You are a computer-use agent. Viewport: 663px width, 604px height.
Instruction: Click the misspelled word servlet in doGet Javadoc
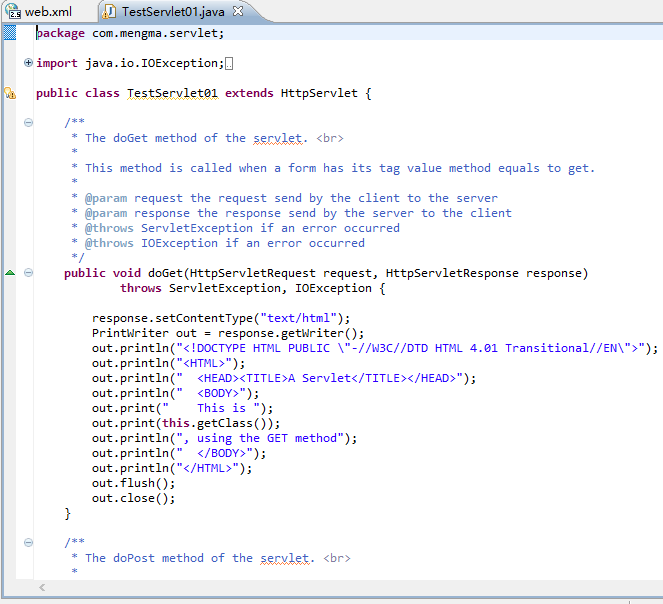(x=284, y=138)
